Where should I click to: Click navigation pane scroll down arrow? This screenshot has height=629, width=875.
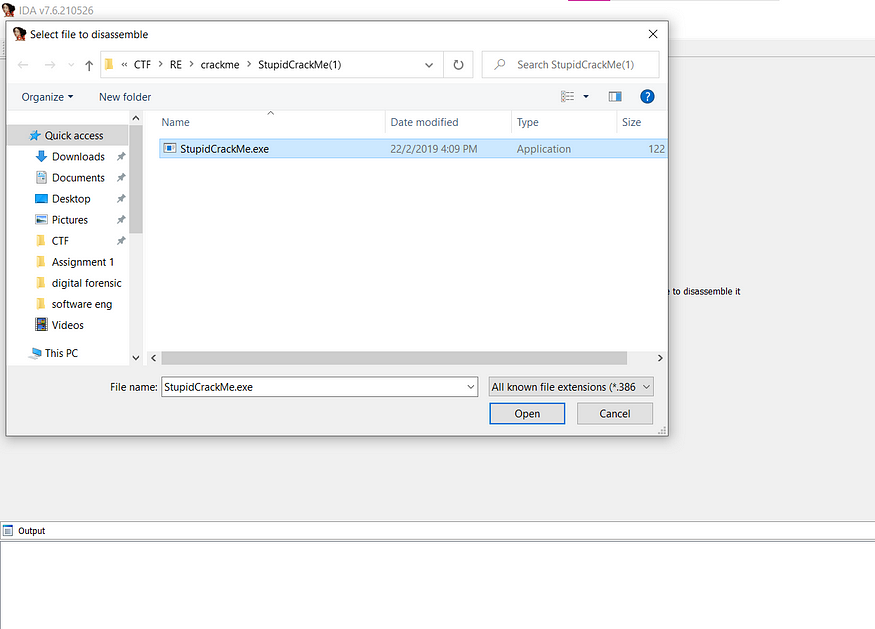click(x=136, y=358)
